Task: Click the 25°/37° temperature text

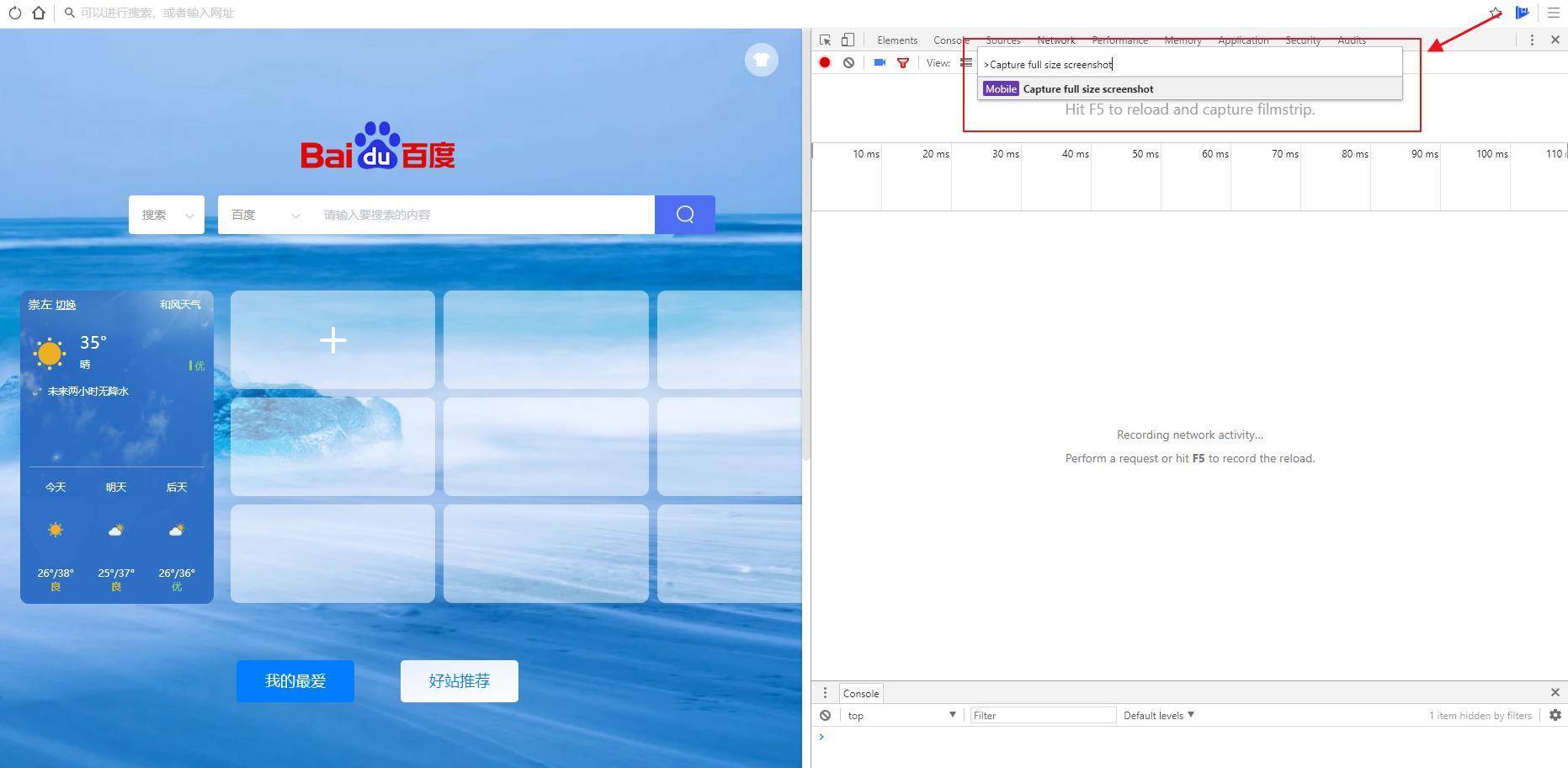Action: coord(116,573)
